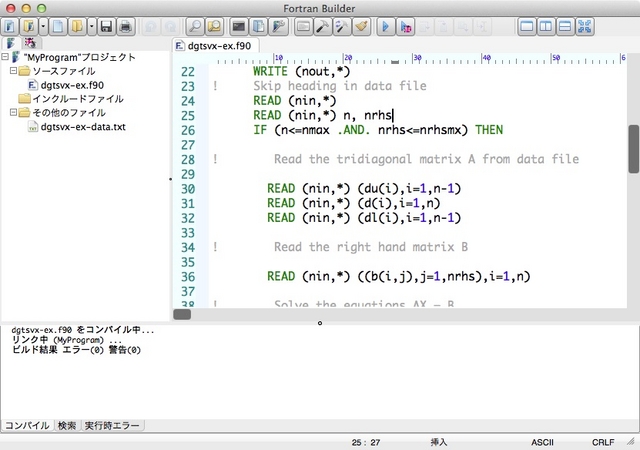
Task: Click the editor horizontal scrollbar thumb
Action: coord(182,314)
